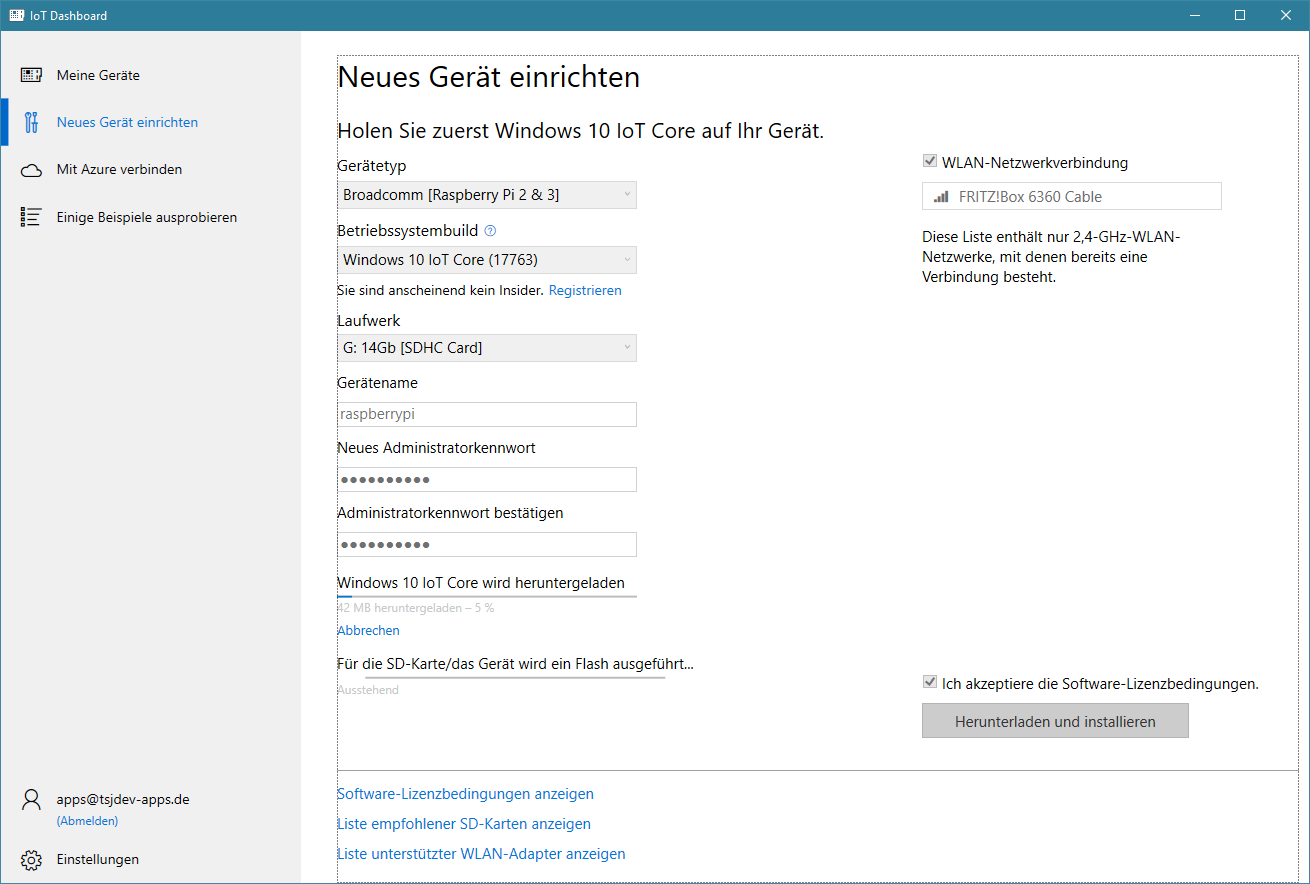Switch to Mit Azure verbinden page
Image resolution: width=1310 pixels, height=884 pixels.
[119, 170]
